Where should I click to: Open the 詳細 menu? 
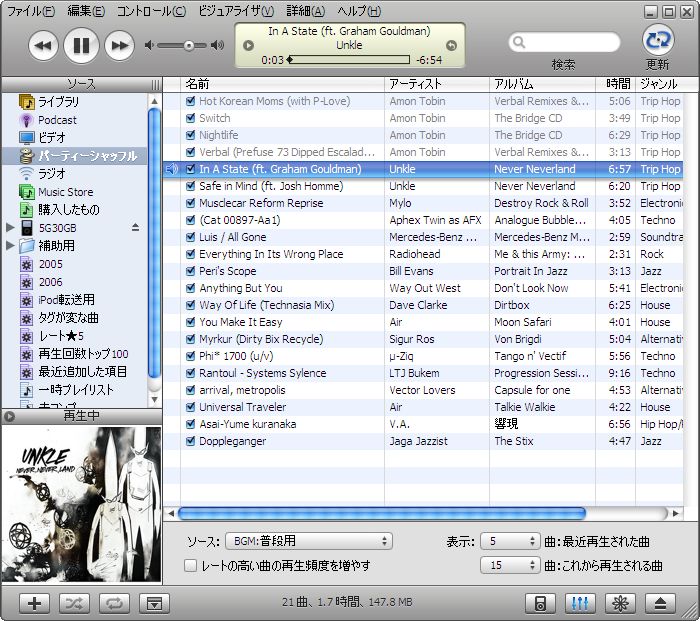[306, 11]
